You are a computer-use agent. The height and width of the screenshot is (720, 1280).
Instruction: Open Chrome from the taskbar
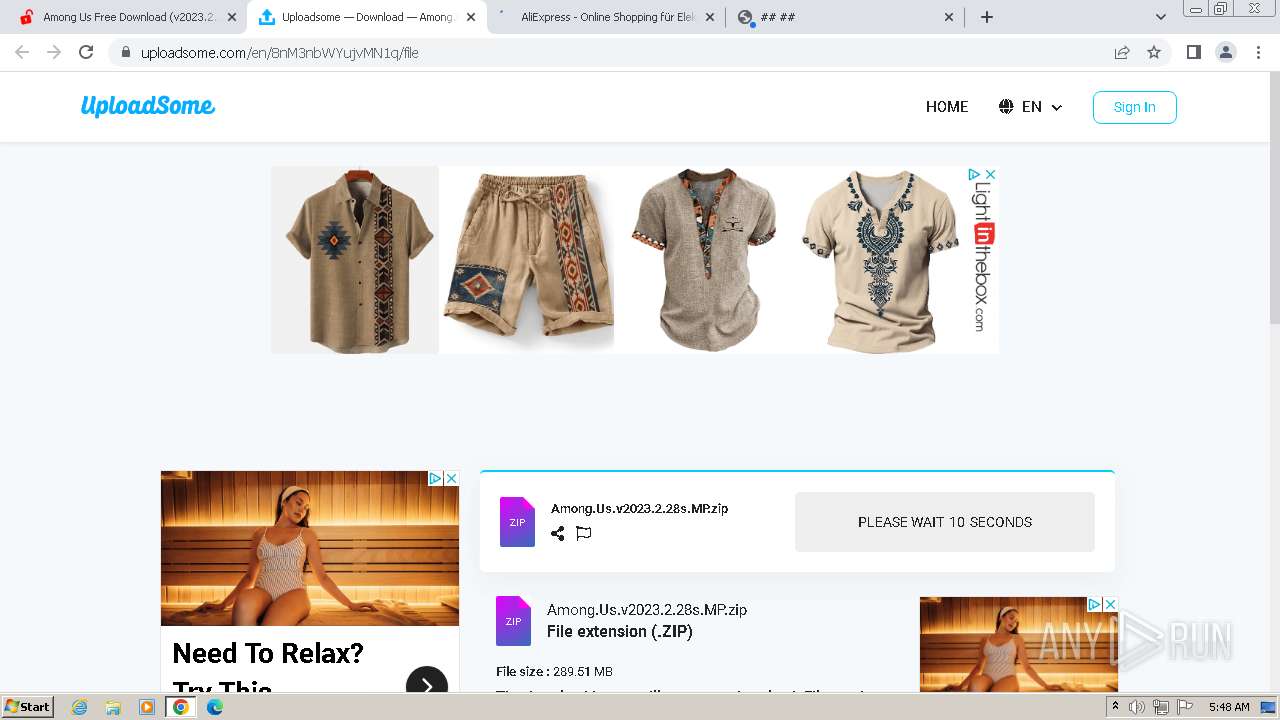181,707
